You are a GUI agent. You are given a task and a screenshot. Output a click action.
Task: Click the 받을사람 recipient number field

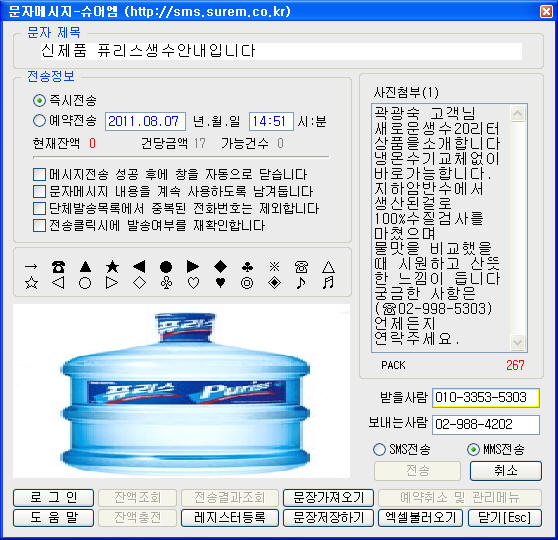coord(486,398)
